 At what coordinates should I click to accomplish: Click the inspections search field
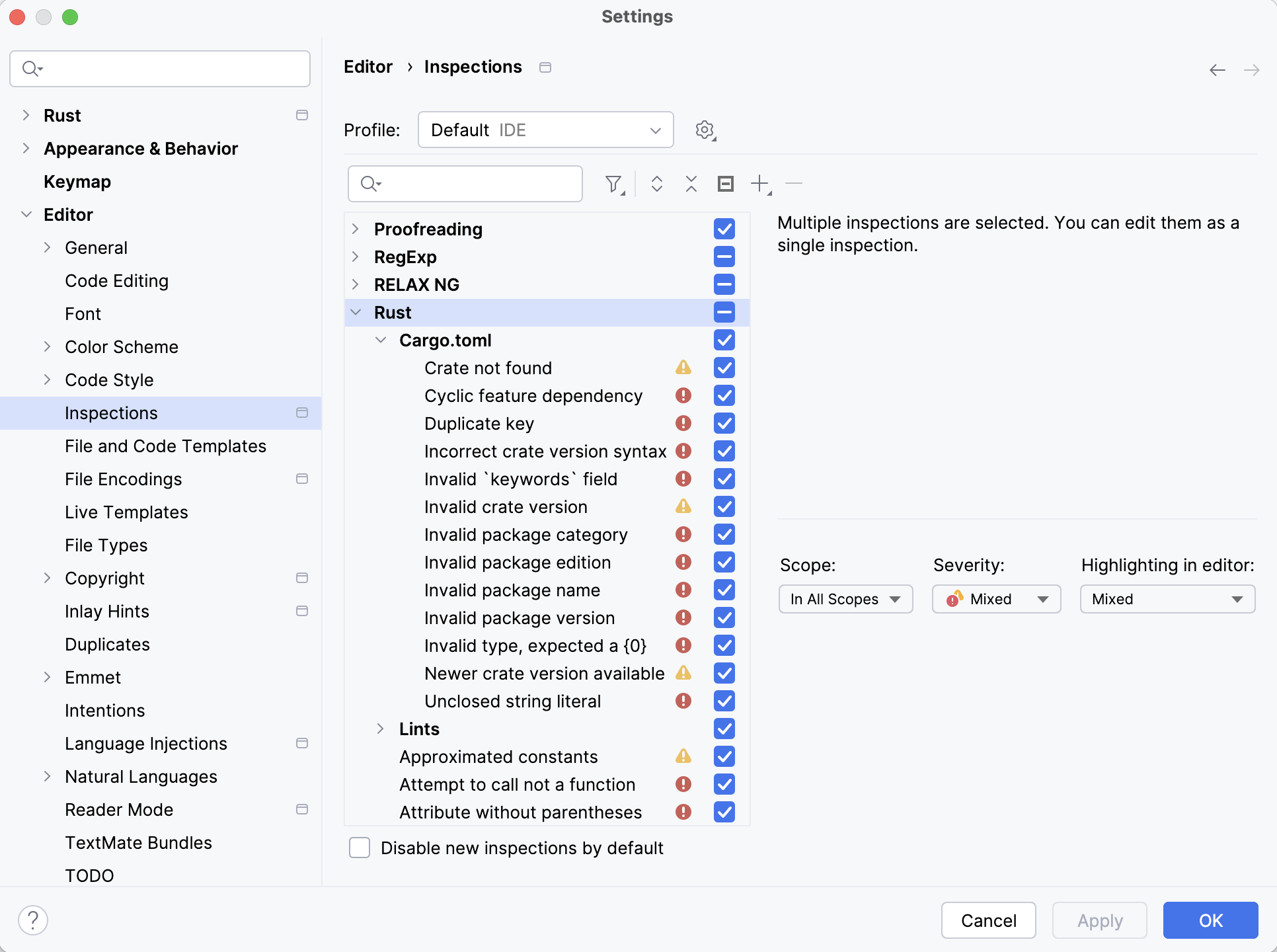465,184
